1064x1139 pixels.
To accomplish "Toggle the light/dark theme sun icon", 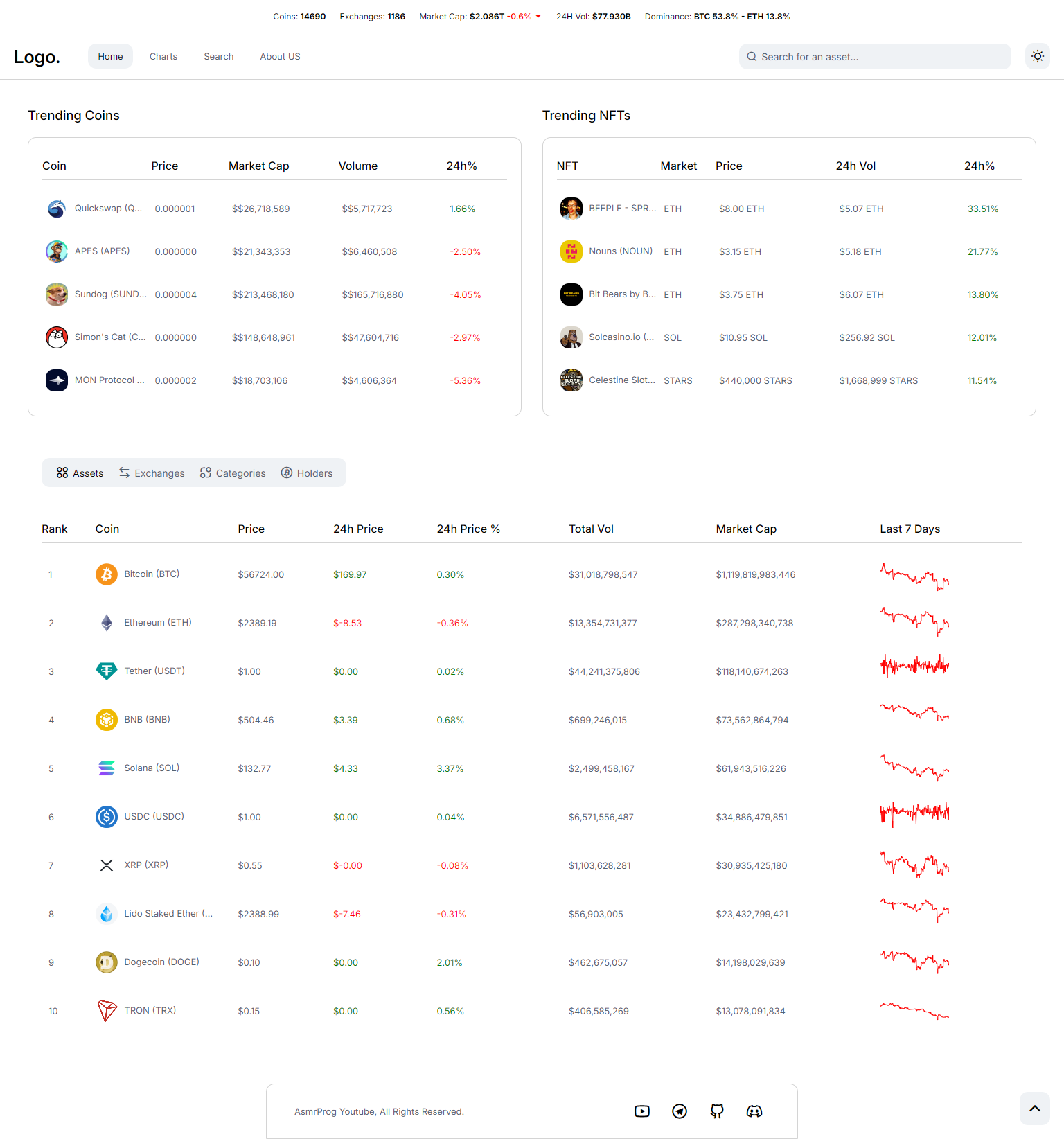I will coord(1037,56).
